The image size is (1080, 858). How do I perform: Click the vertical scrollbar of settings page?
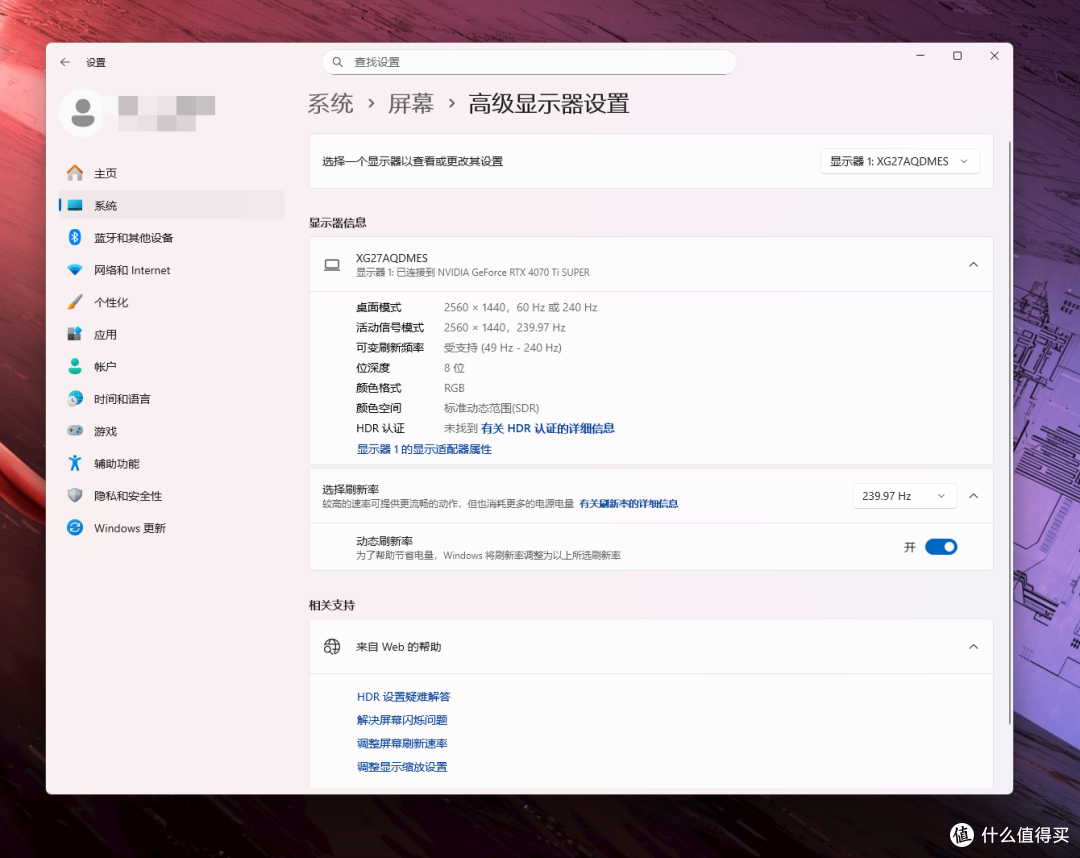(x=1009, y=432)
